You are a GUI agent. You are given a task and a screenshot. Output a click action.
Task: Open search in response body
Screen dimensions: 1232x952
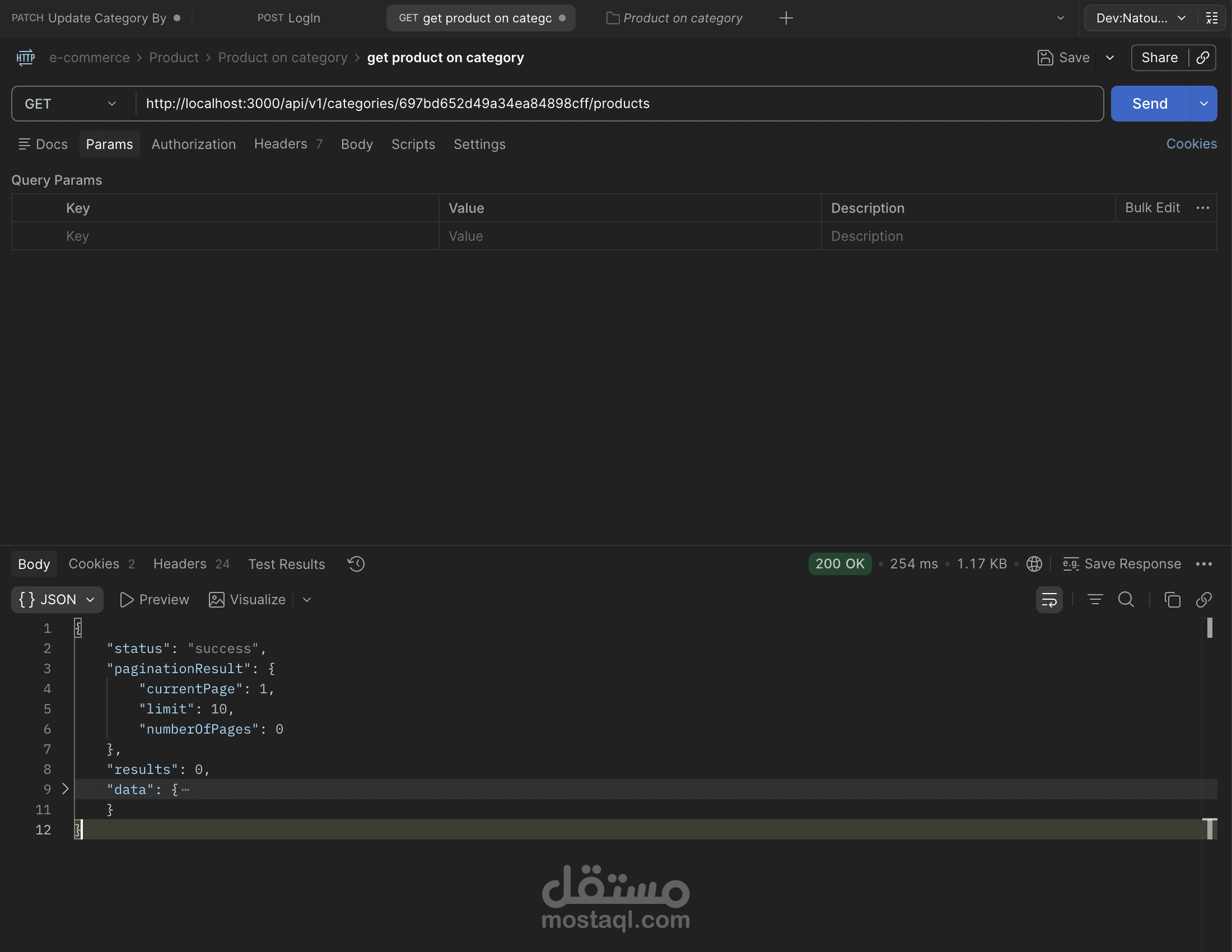[x=1126, y=600]
